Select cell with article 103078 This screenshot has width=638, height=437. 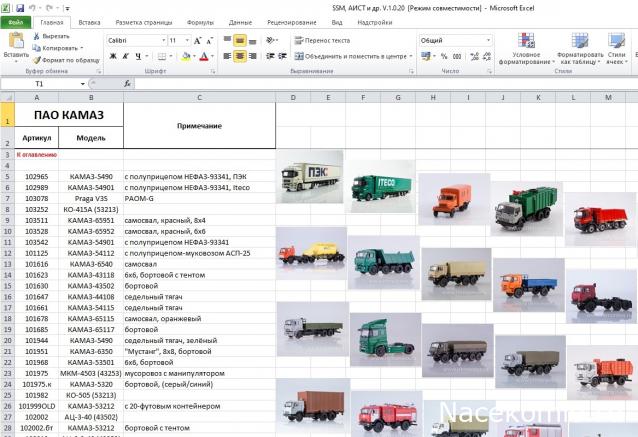tap(37, 199)
